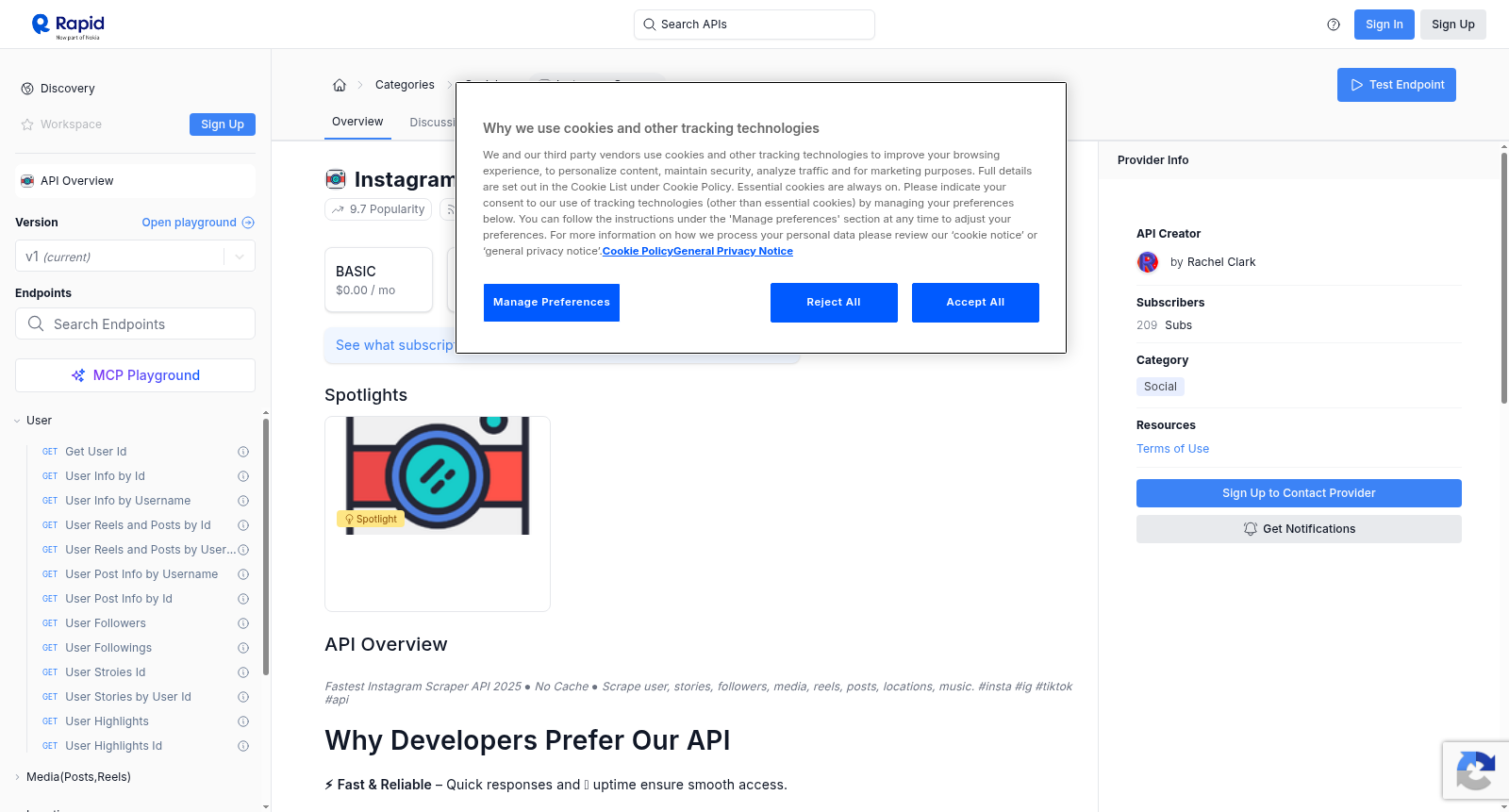Open info icon for User Highlights
The image size is (1509, 812).
point(243,721)
